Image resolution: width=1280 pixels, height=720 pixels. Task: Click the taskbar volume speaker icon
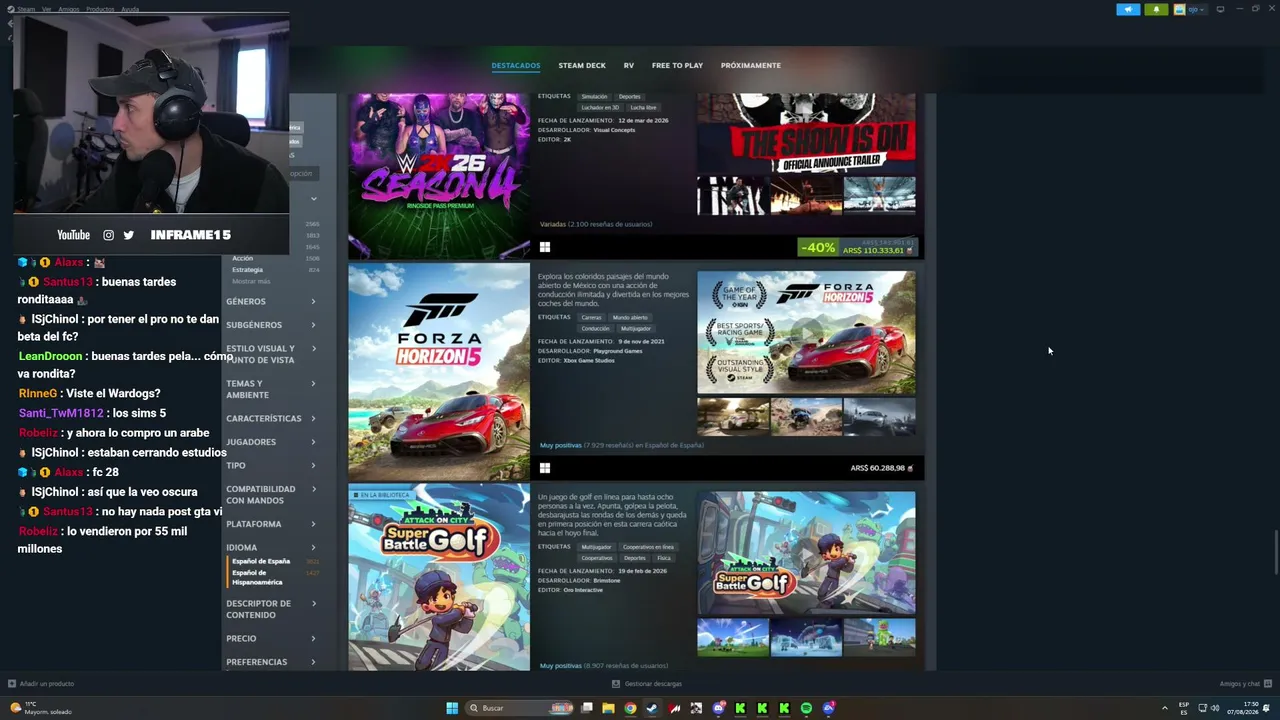(1215, 708)
